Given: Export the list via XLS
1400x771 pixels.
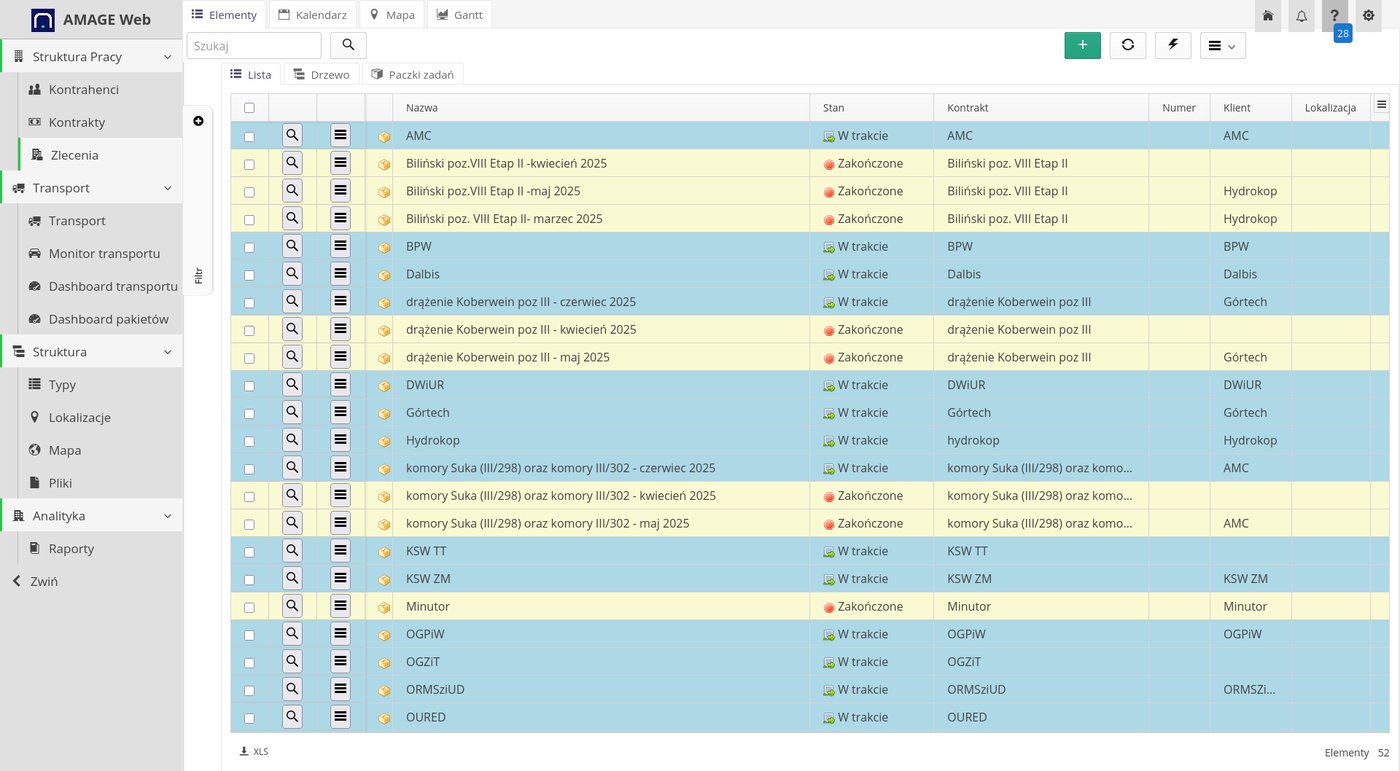Looking at the screenshot, I should 254,751.
